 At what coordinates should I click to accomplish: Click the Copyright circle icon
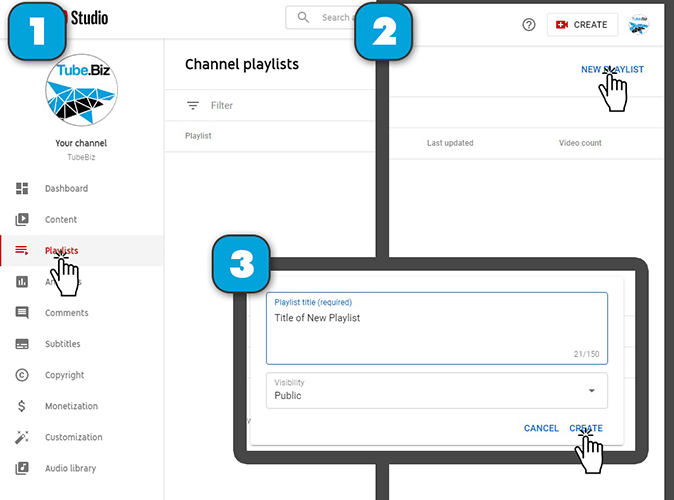22,375
